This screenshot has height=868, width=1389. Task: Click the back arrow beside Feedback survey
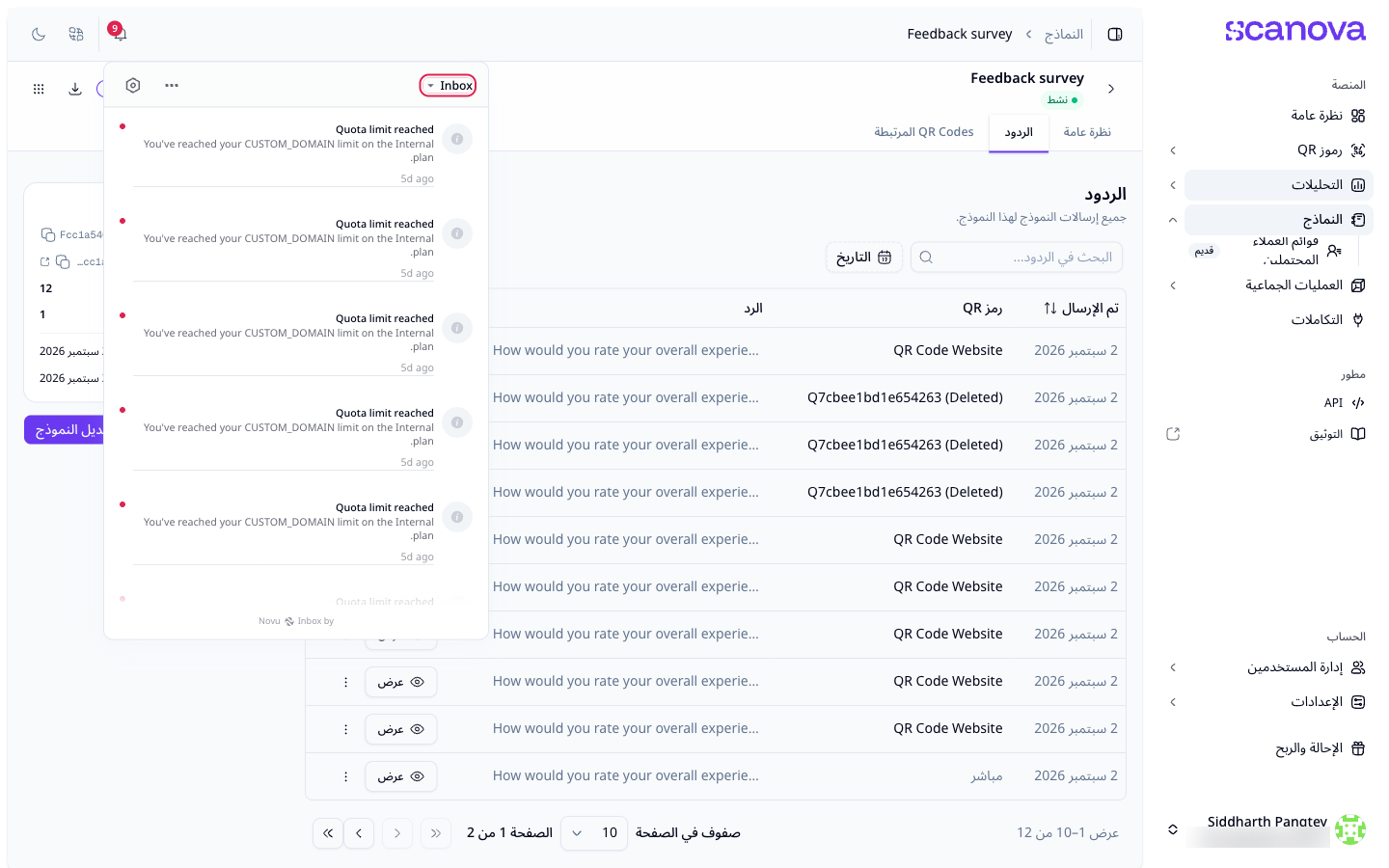tap(1111, 89)
